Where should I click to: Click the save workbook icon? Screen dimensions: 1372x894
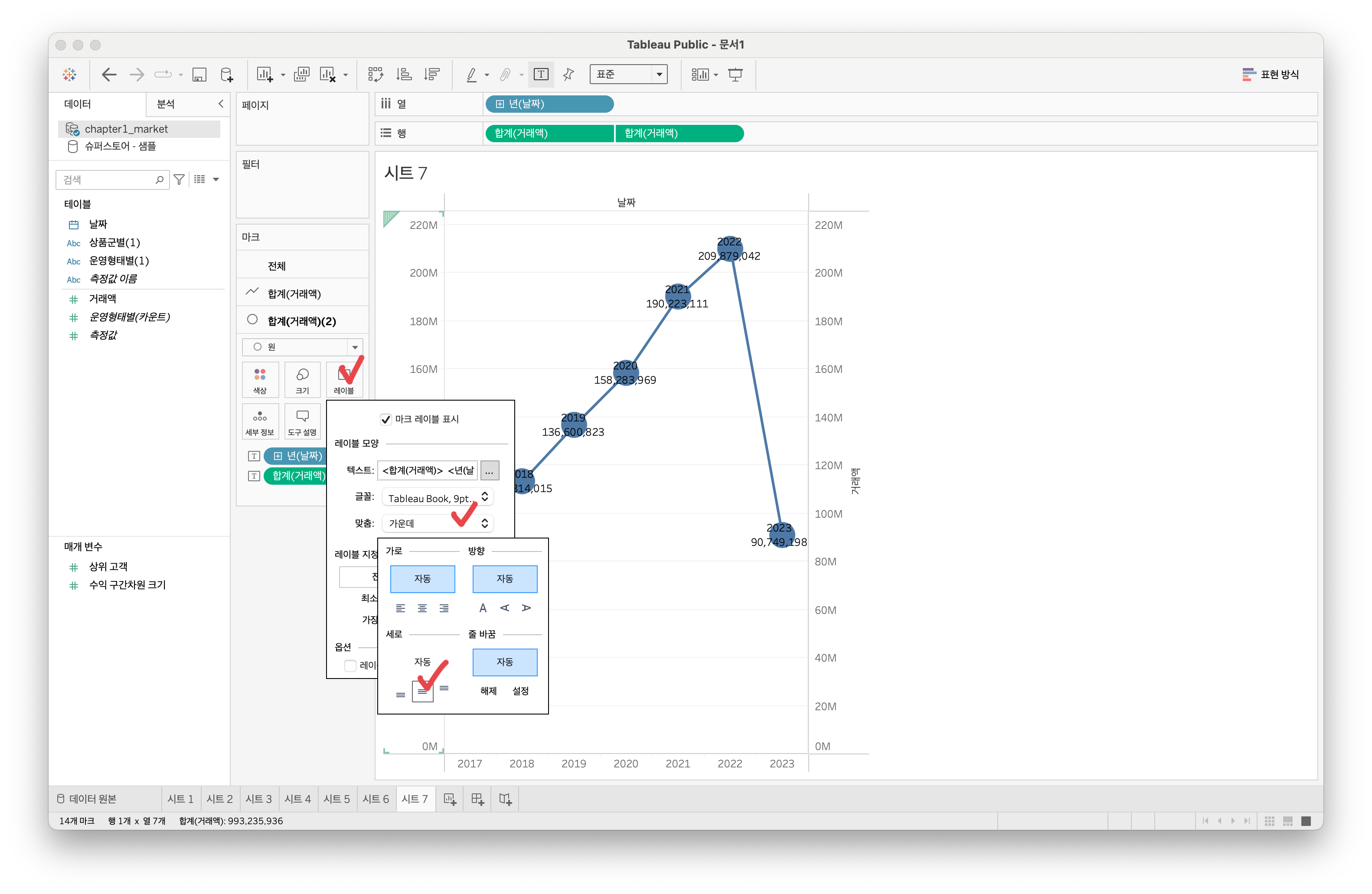(x=199, y=75)
